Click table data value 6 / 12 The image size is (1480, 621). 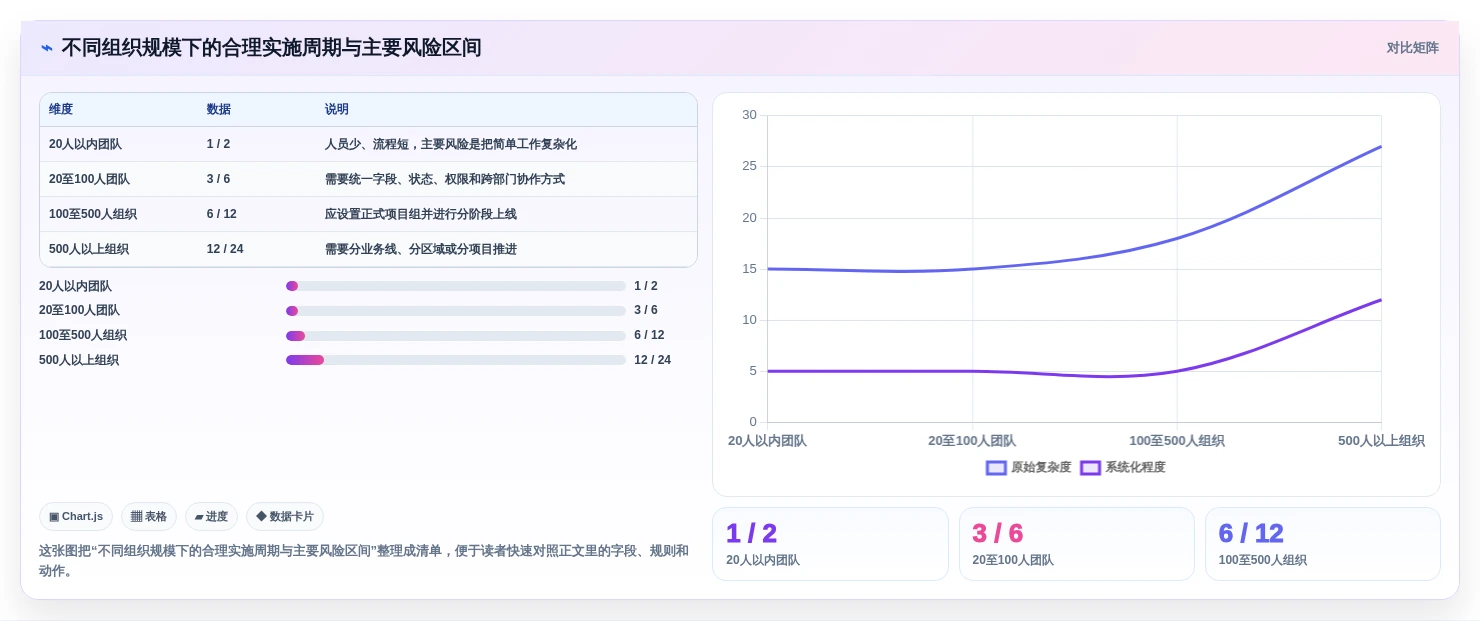(222, 214)
